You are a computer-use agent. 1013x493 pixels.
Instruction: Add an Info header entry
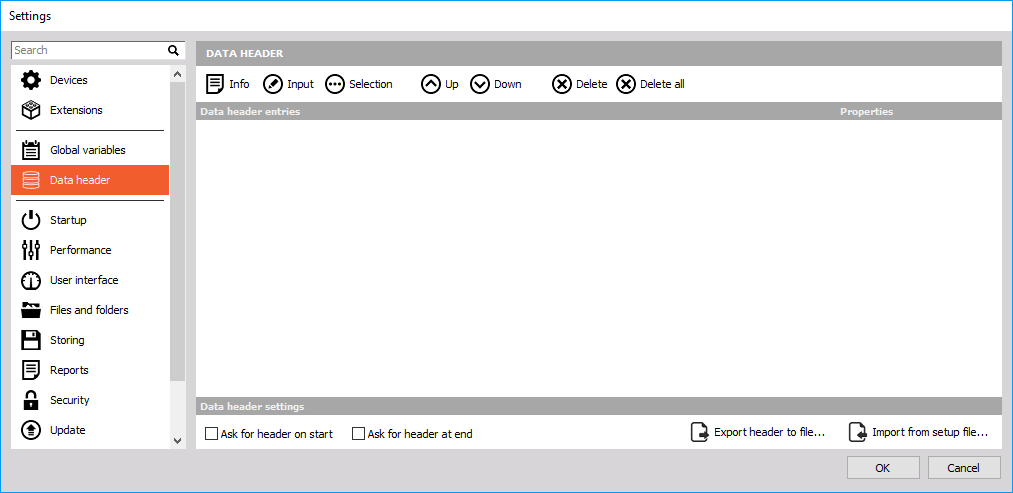227,84
